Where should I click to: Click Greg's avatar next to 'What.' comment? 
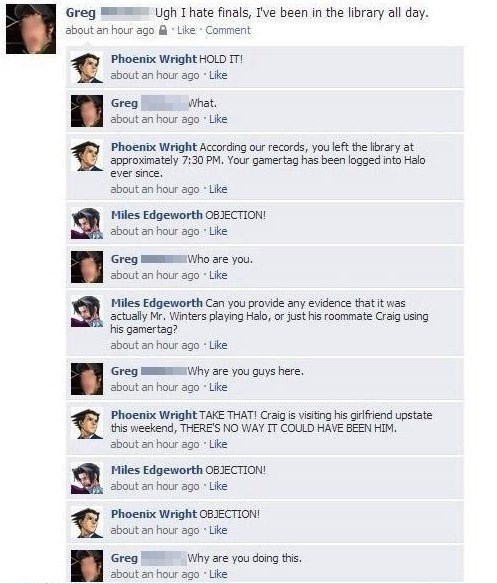click(x=87, y=111)
